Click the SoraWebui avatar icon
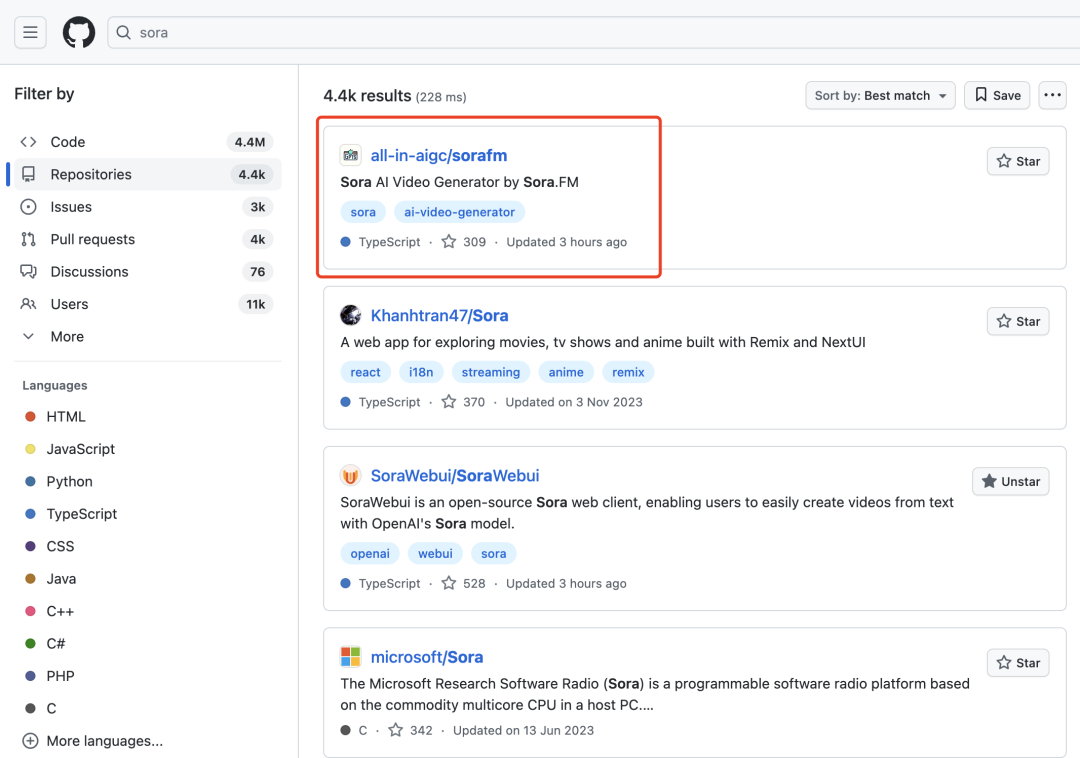1080x758 pixels. tap(351, 475)
